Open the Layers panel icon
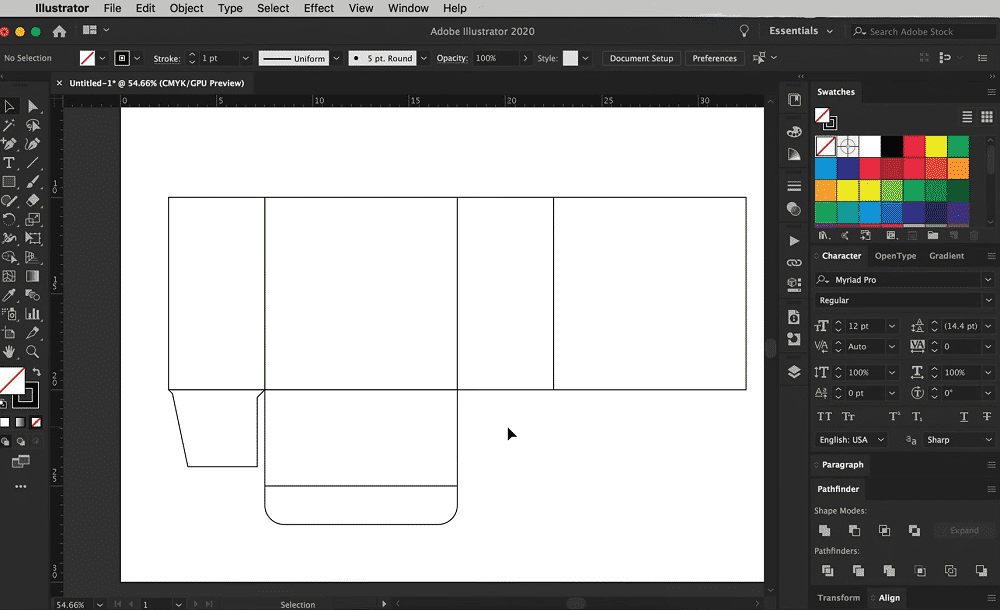The image size is (1000, 610). coord(794,372)
